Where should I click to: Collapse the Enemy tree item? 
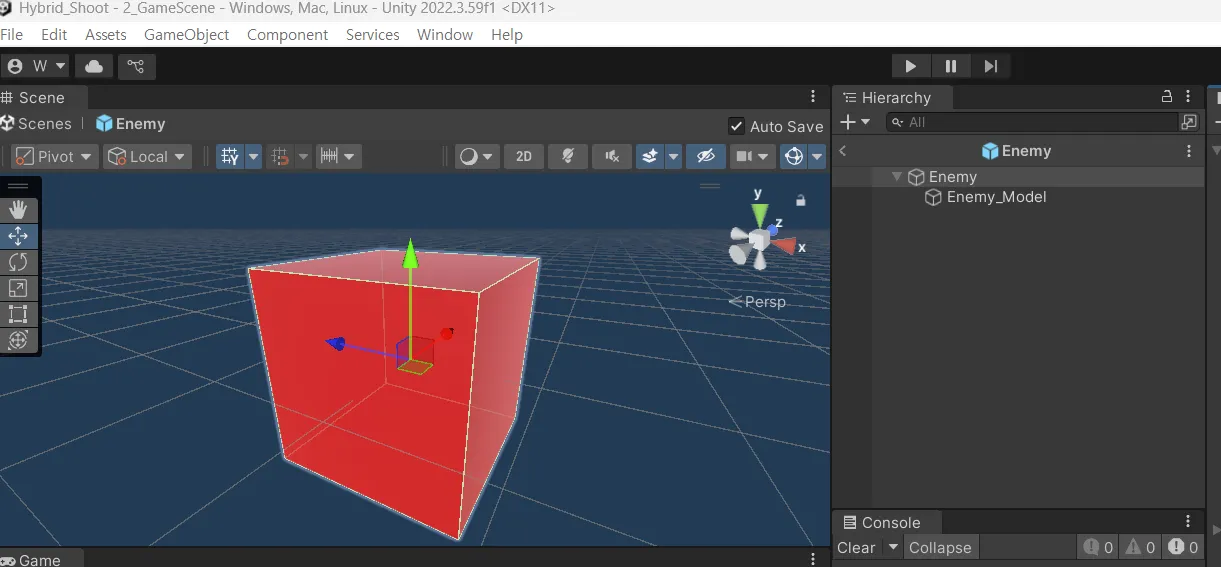point(897,177)
